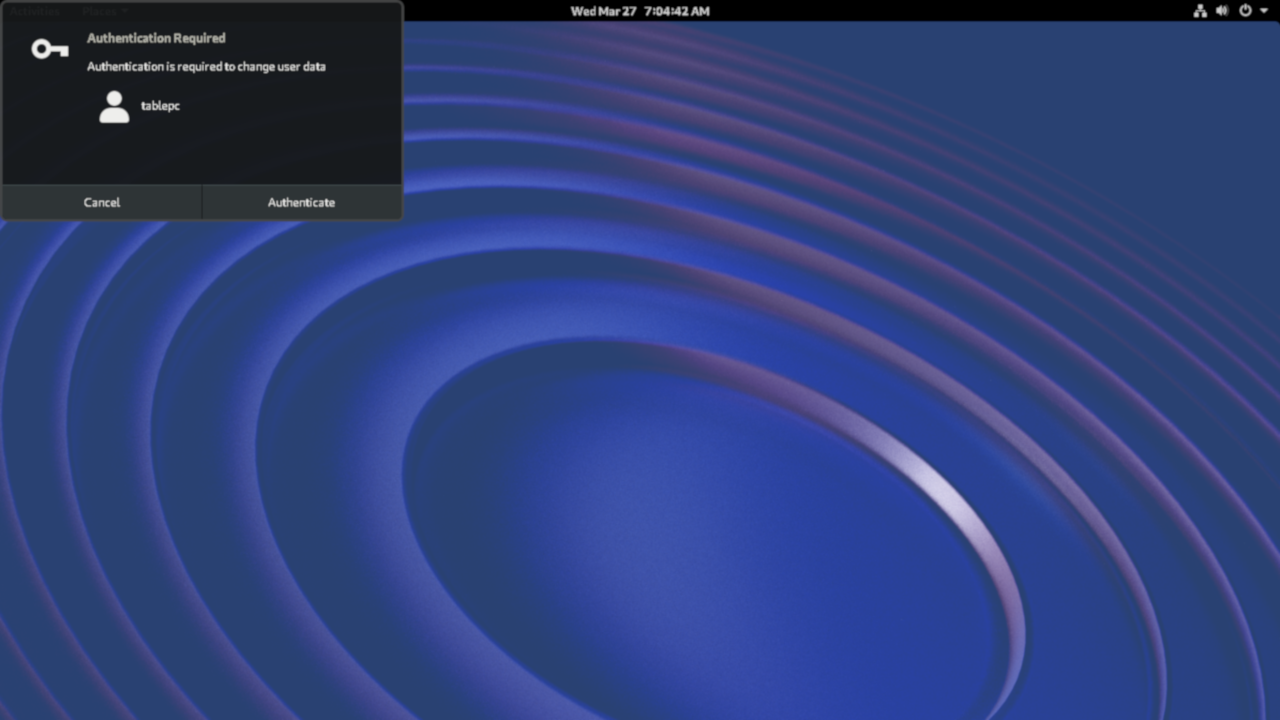The width and height of the screenshot is (1280, 720).
Task: Click the "Authentication Required" heading
Action: tap(156, 38)
